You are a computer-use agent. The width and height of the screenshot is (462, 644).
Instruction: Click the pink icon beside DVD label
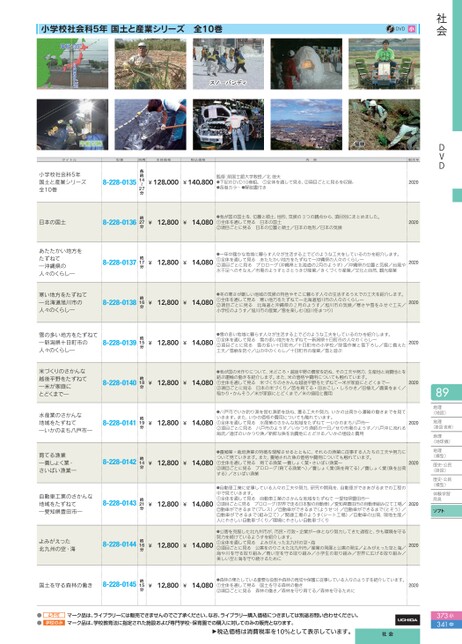[412, 29]
